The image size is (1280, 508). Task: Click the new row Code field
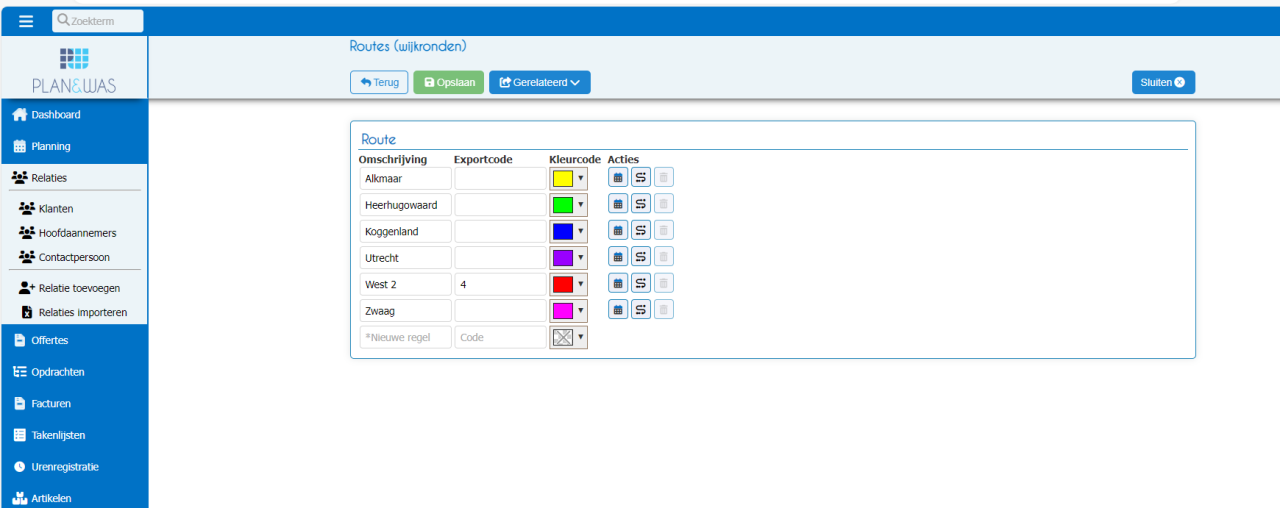click(x=500, y=337)
